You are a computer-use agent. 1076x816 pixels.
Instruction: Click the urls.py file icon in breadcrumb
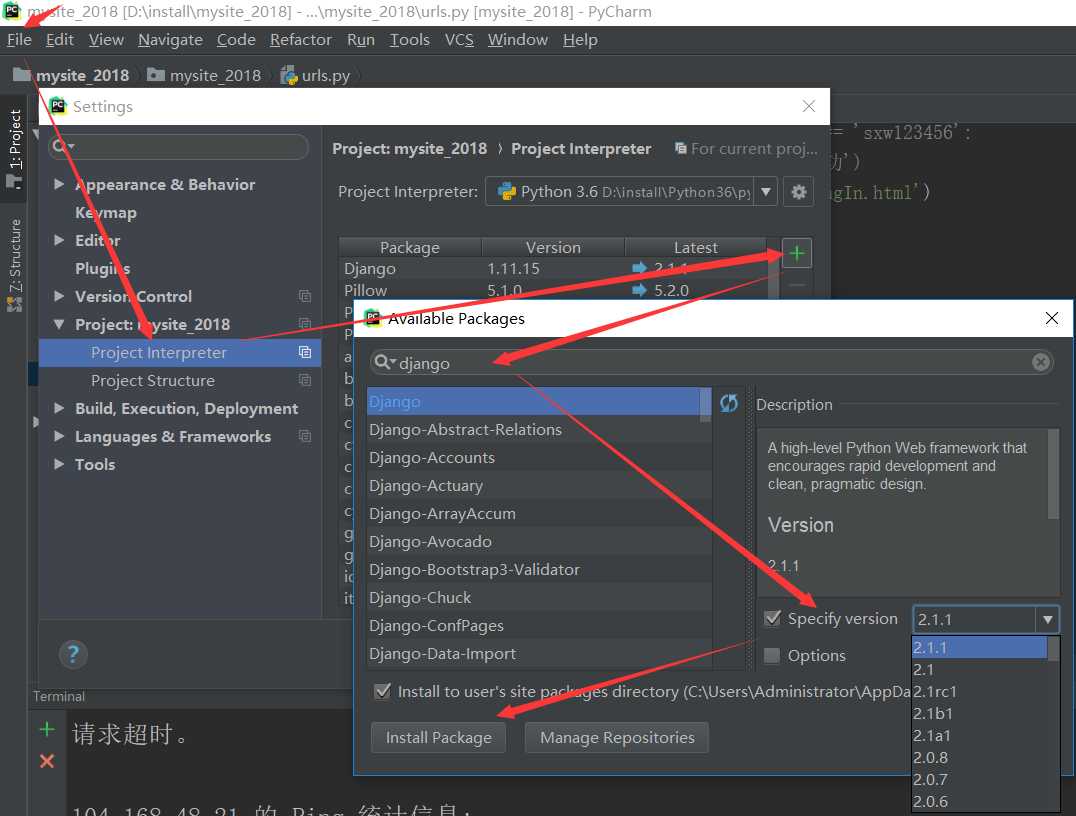click(x=289, y=75)
